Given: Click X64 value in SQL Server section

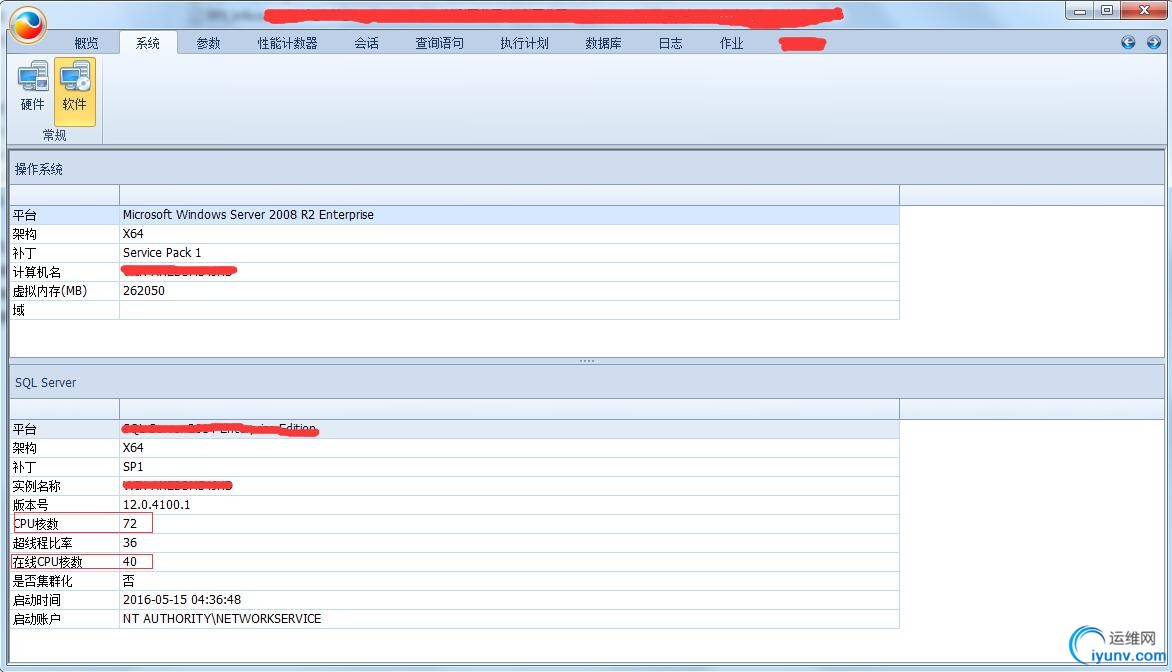Looking at the screenshot, I should [133, 448].
